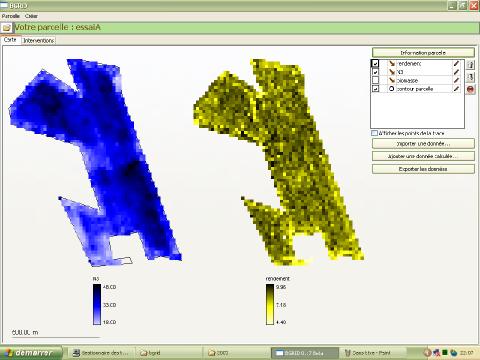The height and width of the screenshot is (360, 480).
Task: Click the Windows démarrer start button
Action: 31,353
